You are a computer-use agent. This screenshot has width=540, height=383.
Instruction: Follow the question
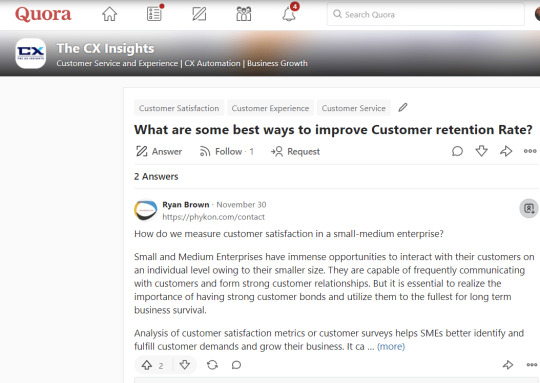pyautogui.click(x=226, y=151)
